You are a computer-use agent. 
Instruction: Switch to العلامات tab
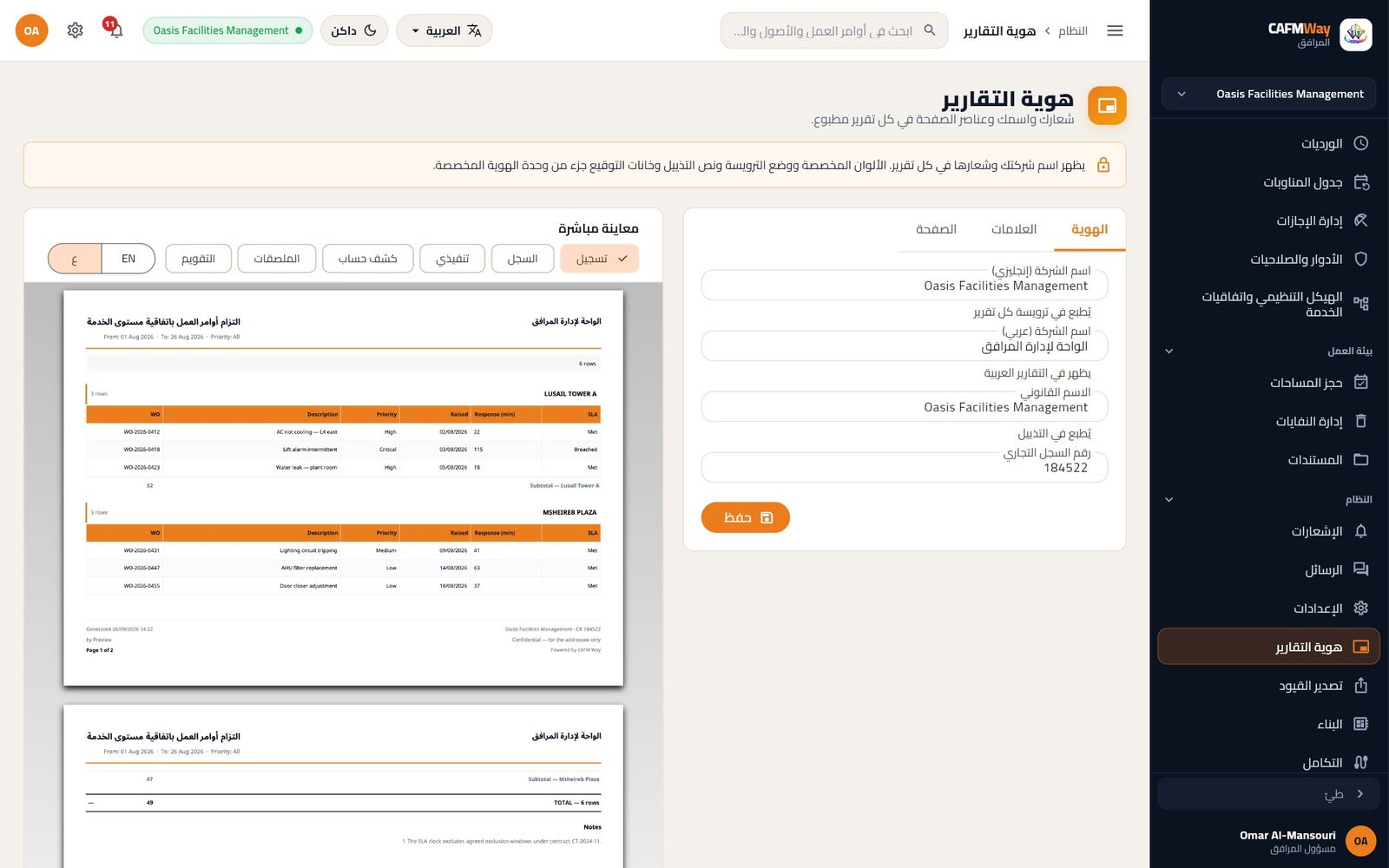[1014, 229]
